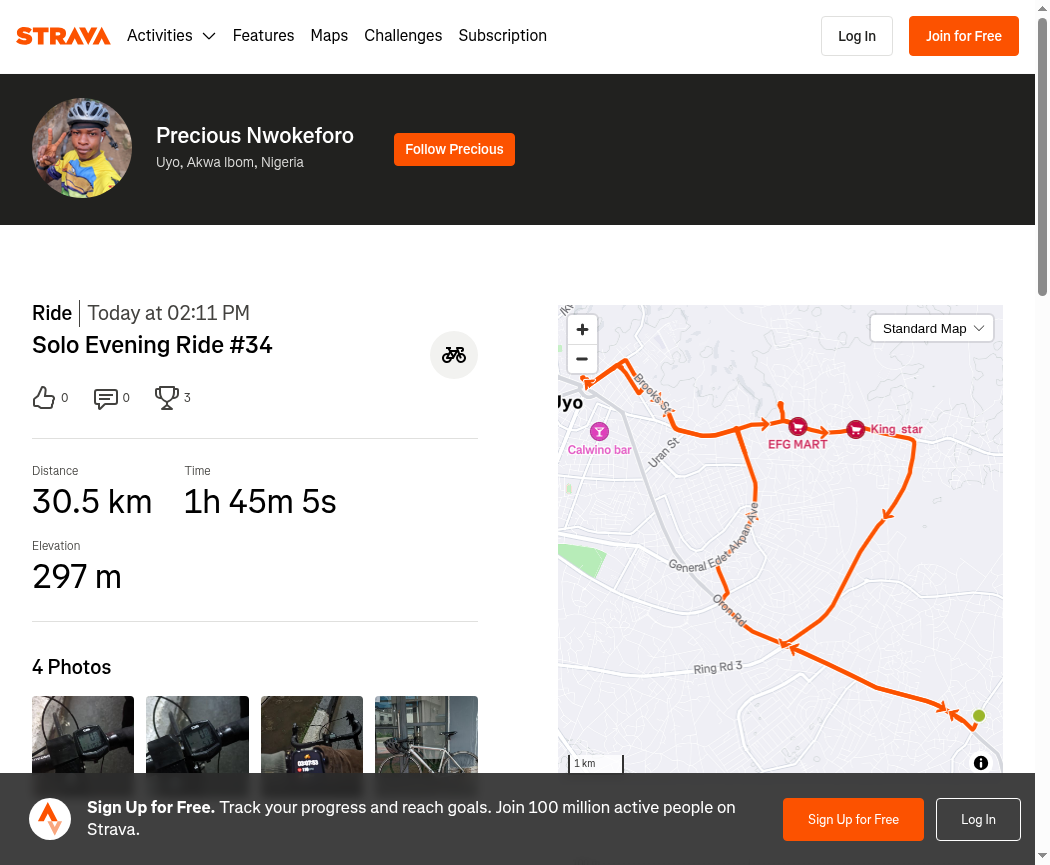The width and height of the screenshot is (1050, 865).
Task: Open comments via the speech bubble icon
Action: coord(105,398)
